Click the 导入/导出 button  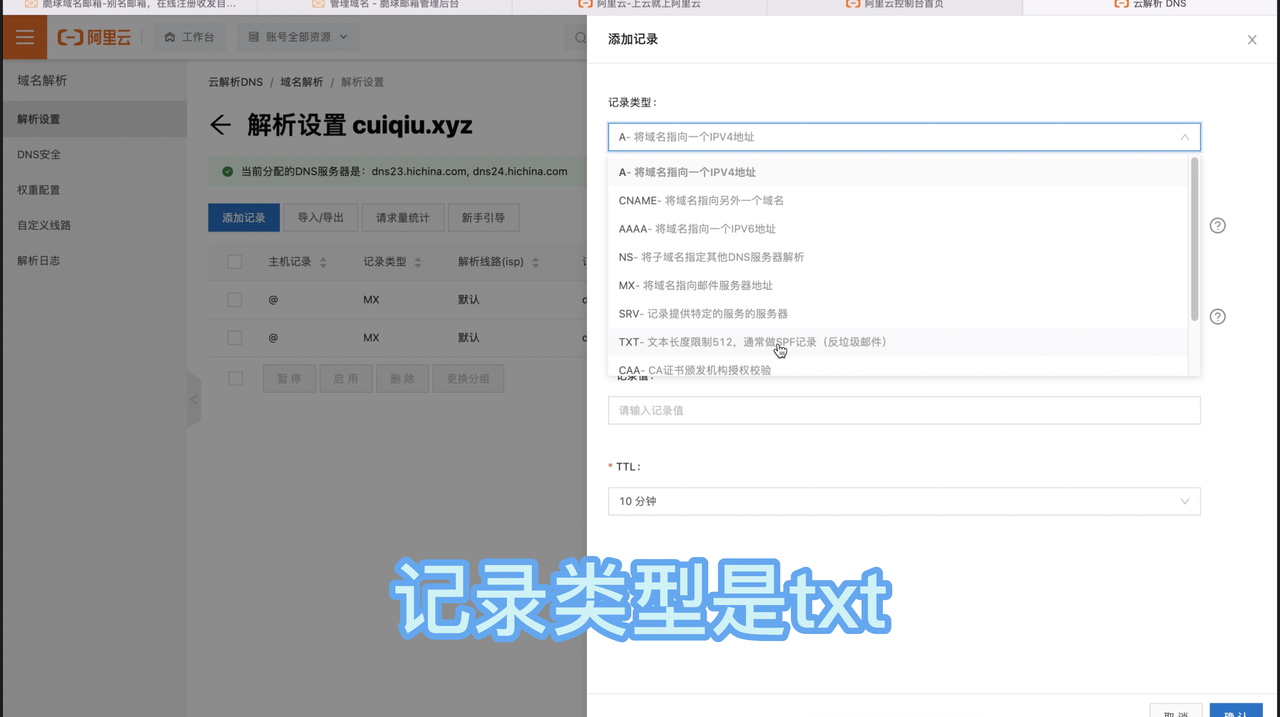(320, 217)
